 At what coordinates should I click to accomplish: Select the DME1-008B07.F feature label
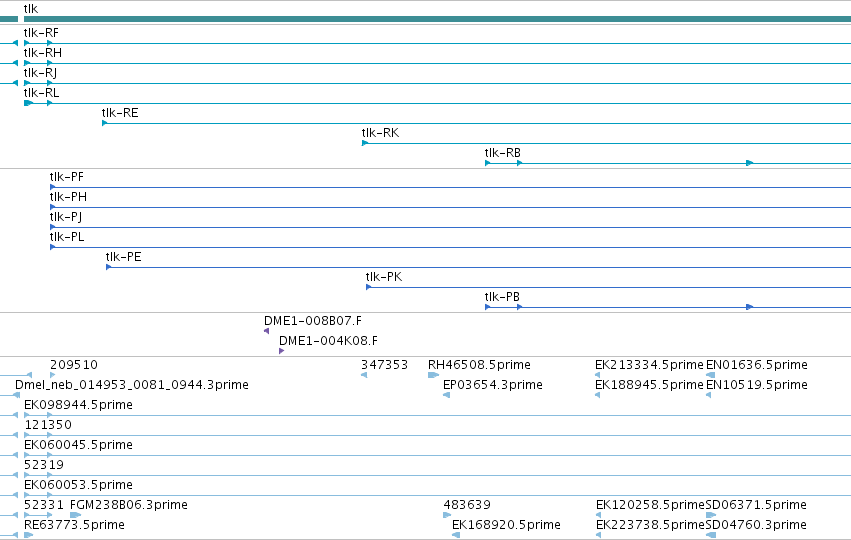click(x=313, y=321)
